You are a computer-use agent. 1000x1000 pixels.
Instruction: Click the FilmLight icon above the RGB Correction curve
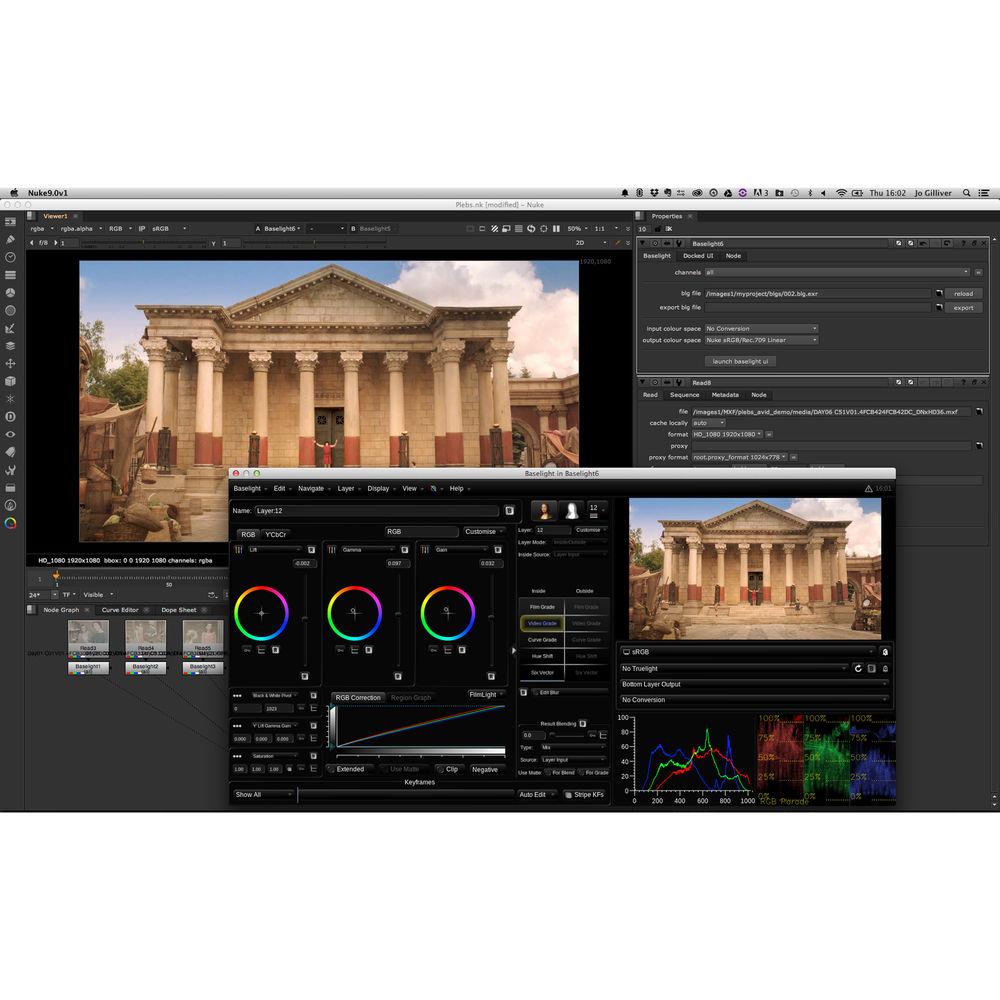click(485, 694)
